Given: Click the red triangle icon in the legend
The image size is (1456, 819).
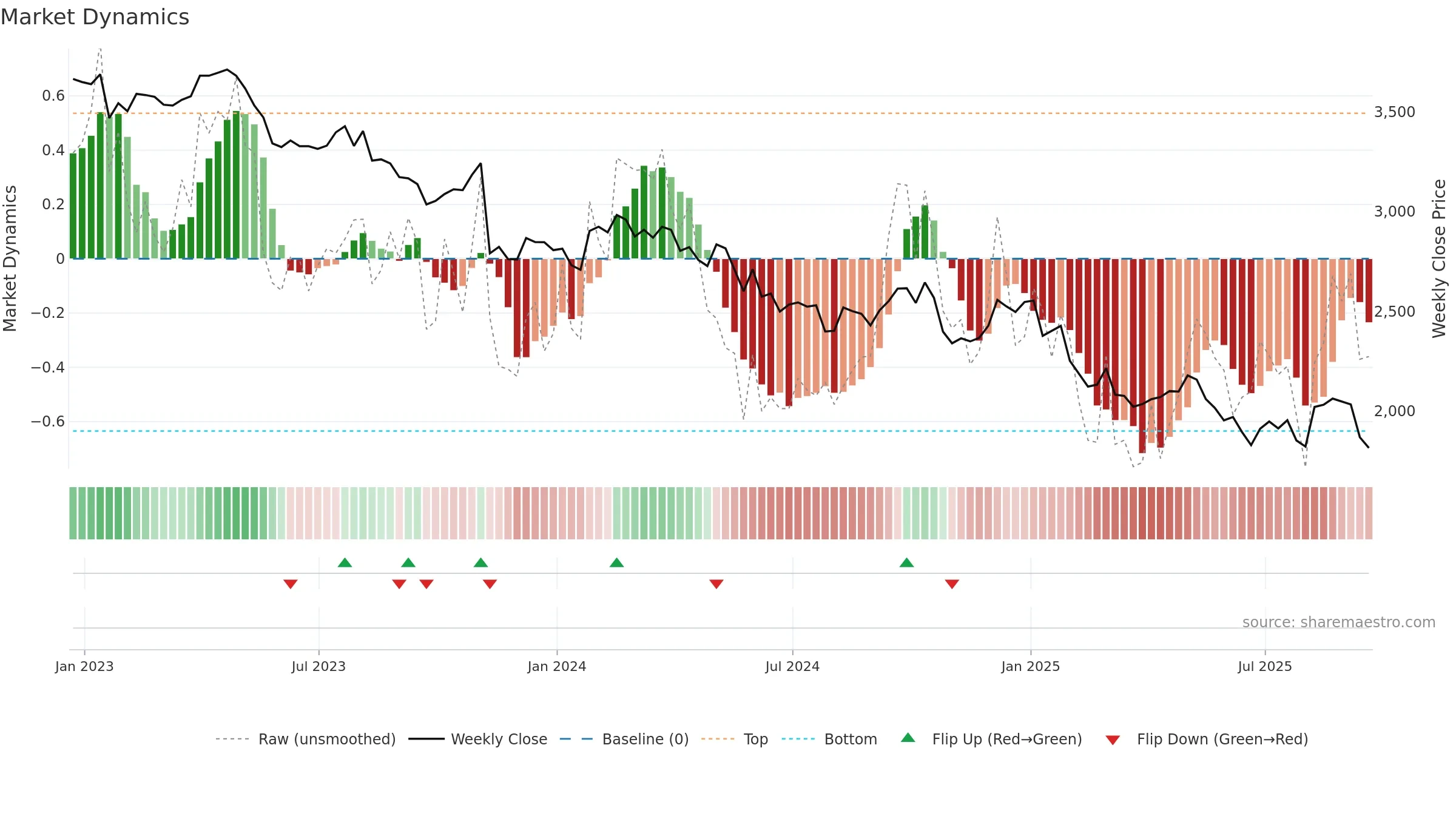Looking at the screenshot, I should (1113, 740).
